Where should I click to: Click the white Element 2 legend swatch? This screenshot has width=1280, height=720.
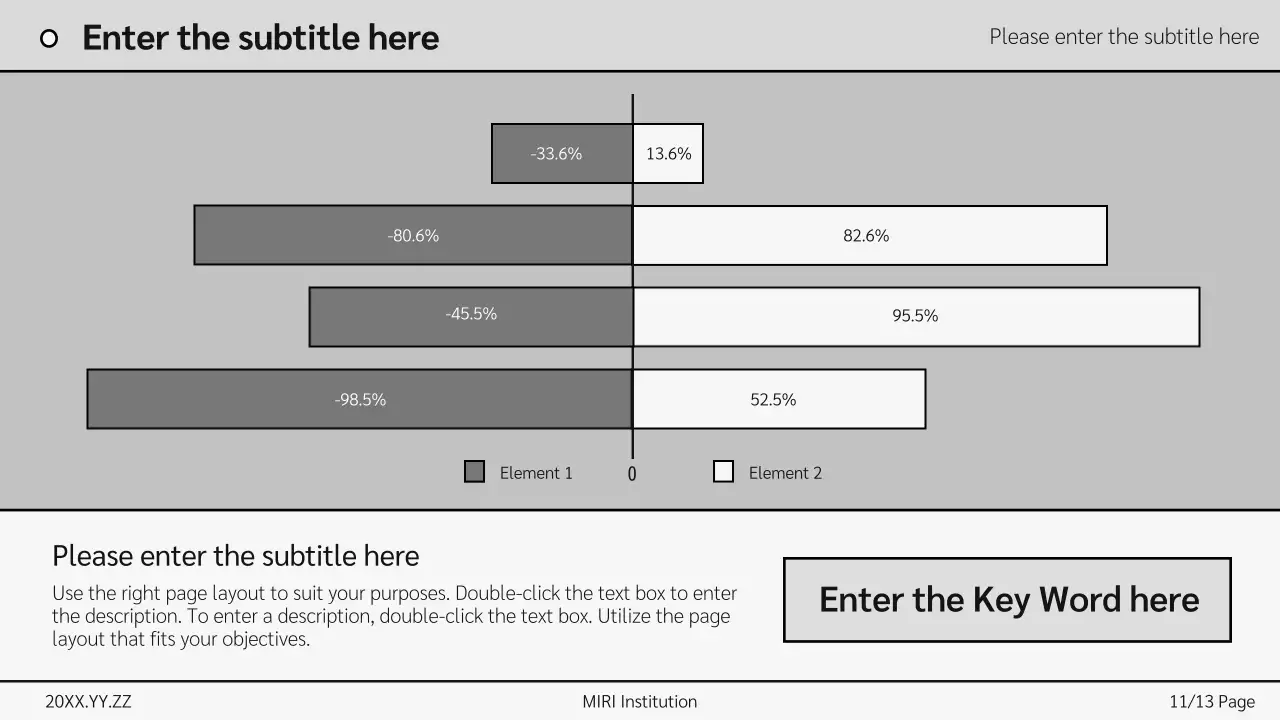pyautogui.click(x=723, y=472)
